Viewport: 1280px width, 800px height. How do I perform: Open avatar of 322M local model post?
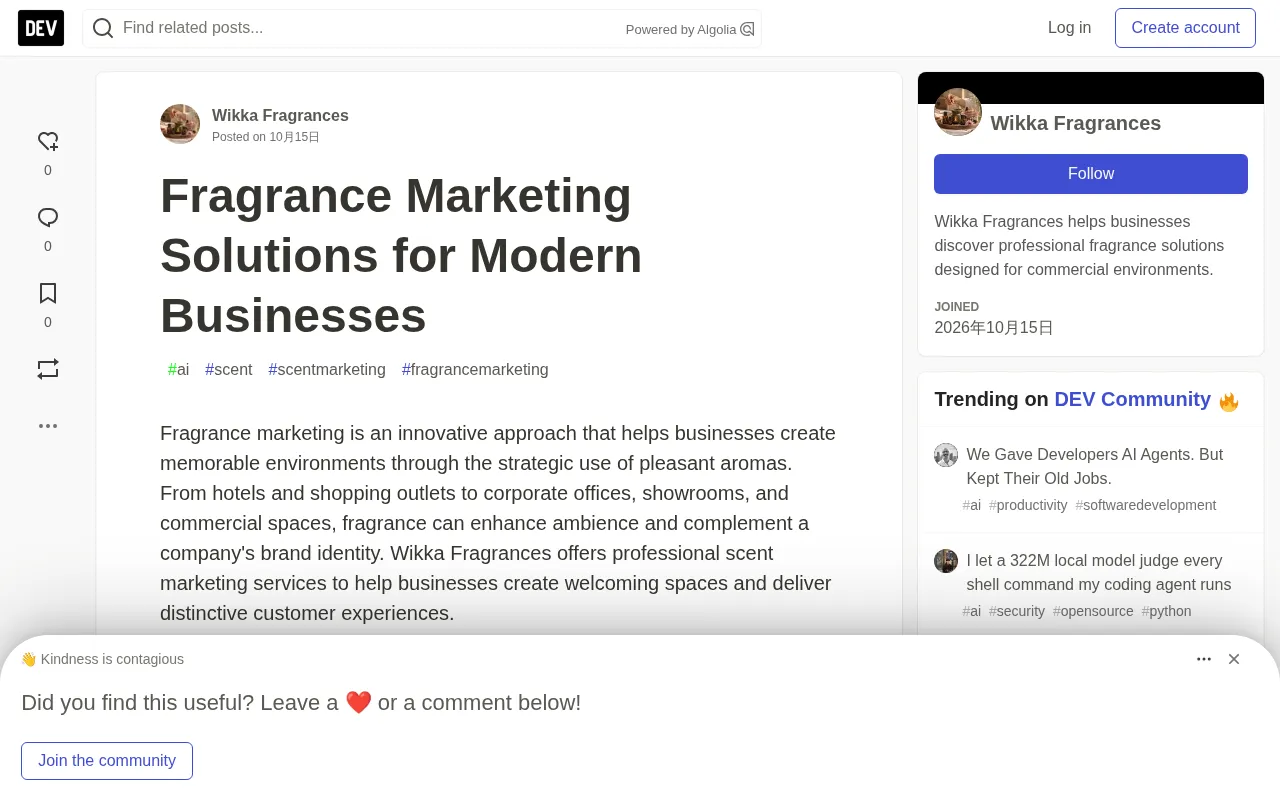tap(946, 561)
